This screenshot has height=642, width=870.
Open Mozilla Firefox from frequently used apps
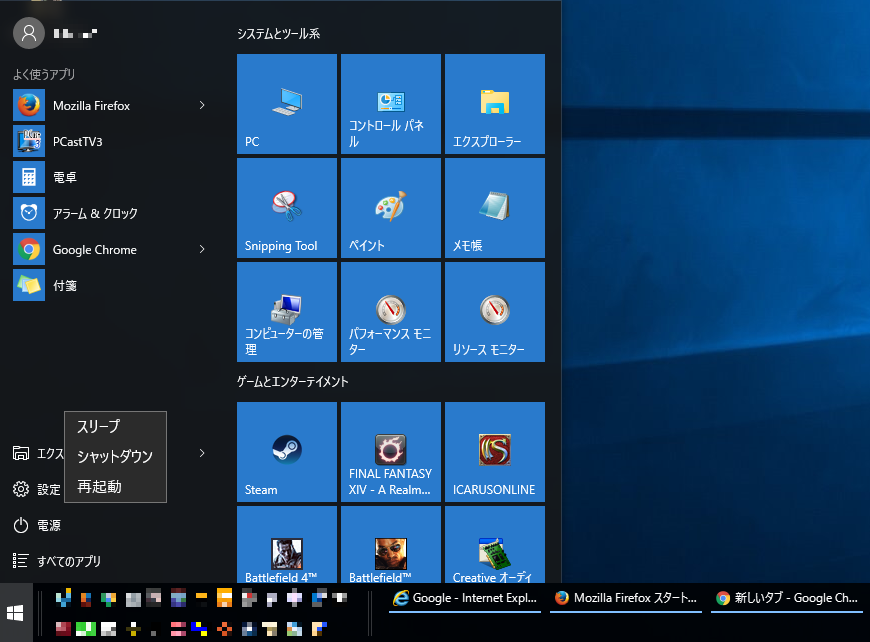tap(111, 105)
